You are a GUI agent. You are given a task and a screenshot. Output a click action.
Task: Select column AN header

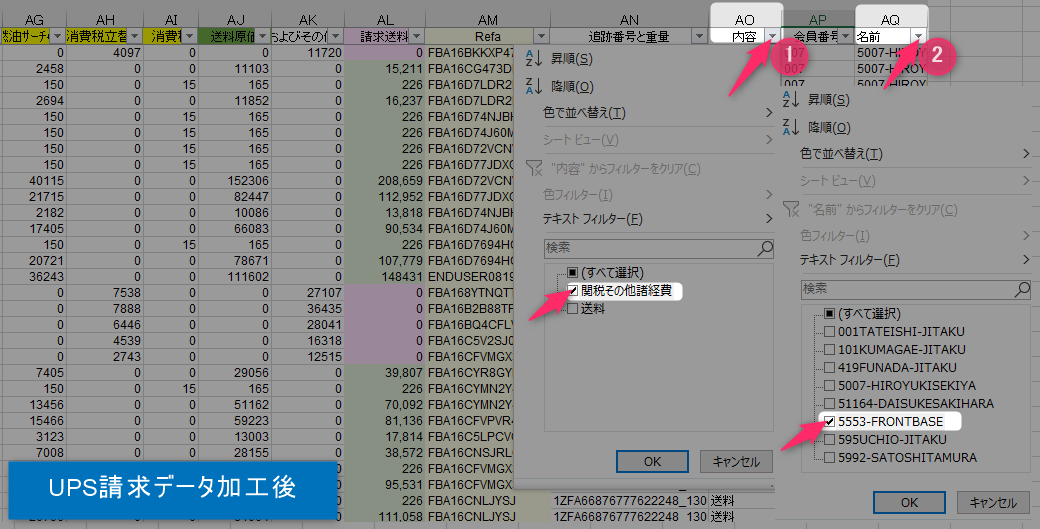(x=629, y=20)
